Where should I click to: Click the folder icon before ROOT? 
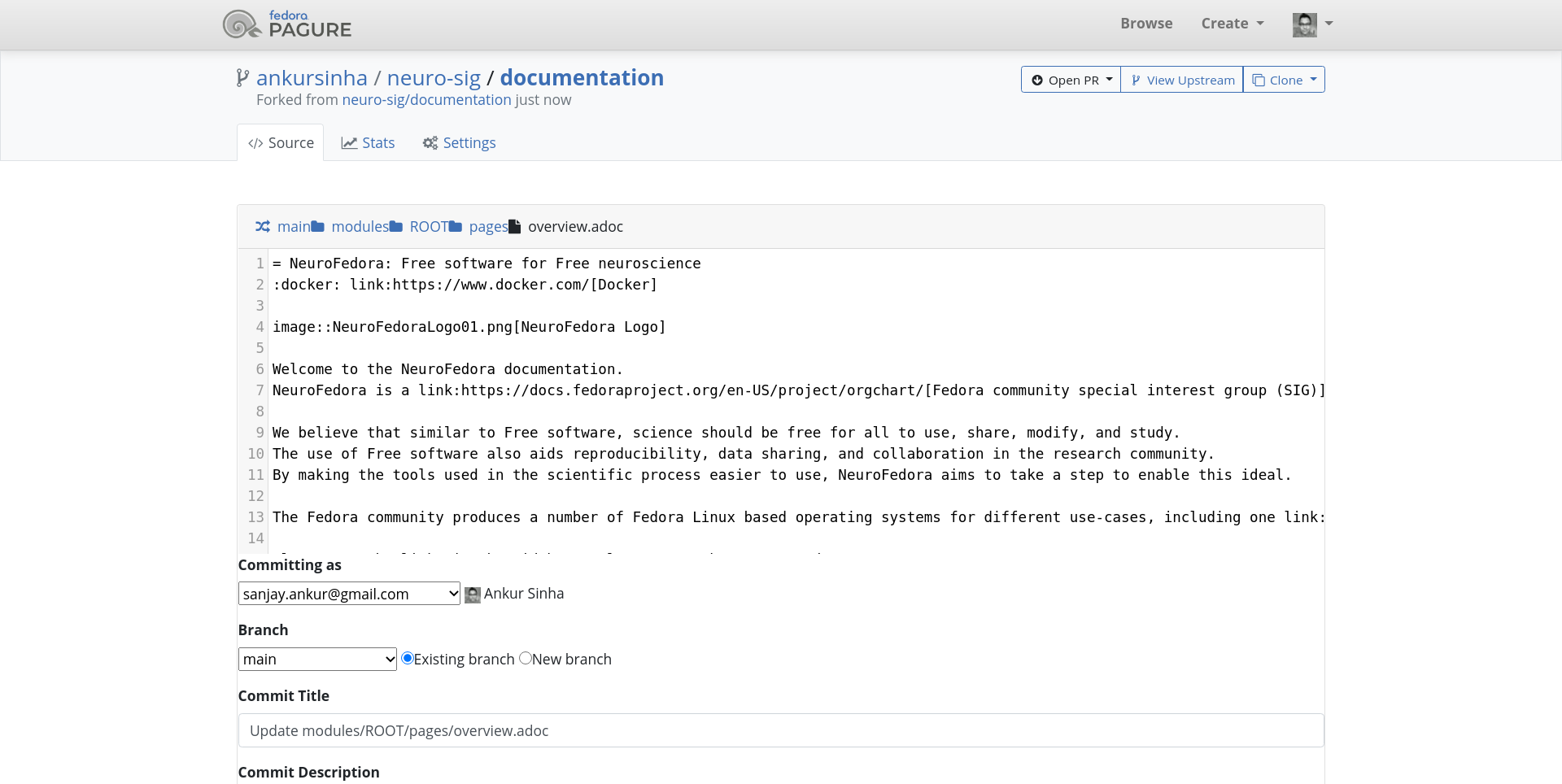(396, 227)
